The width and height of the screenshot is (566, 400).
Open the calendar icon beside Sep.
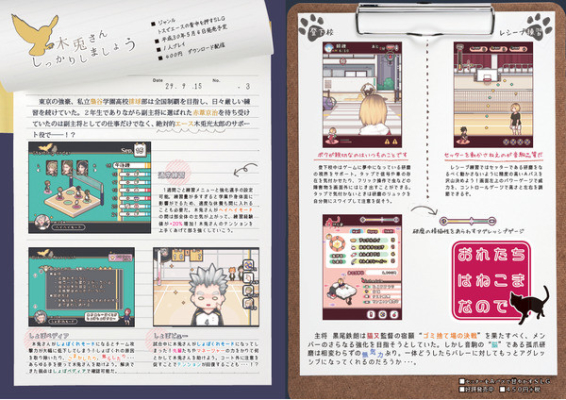tap(140, 150)
